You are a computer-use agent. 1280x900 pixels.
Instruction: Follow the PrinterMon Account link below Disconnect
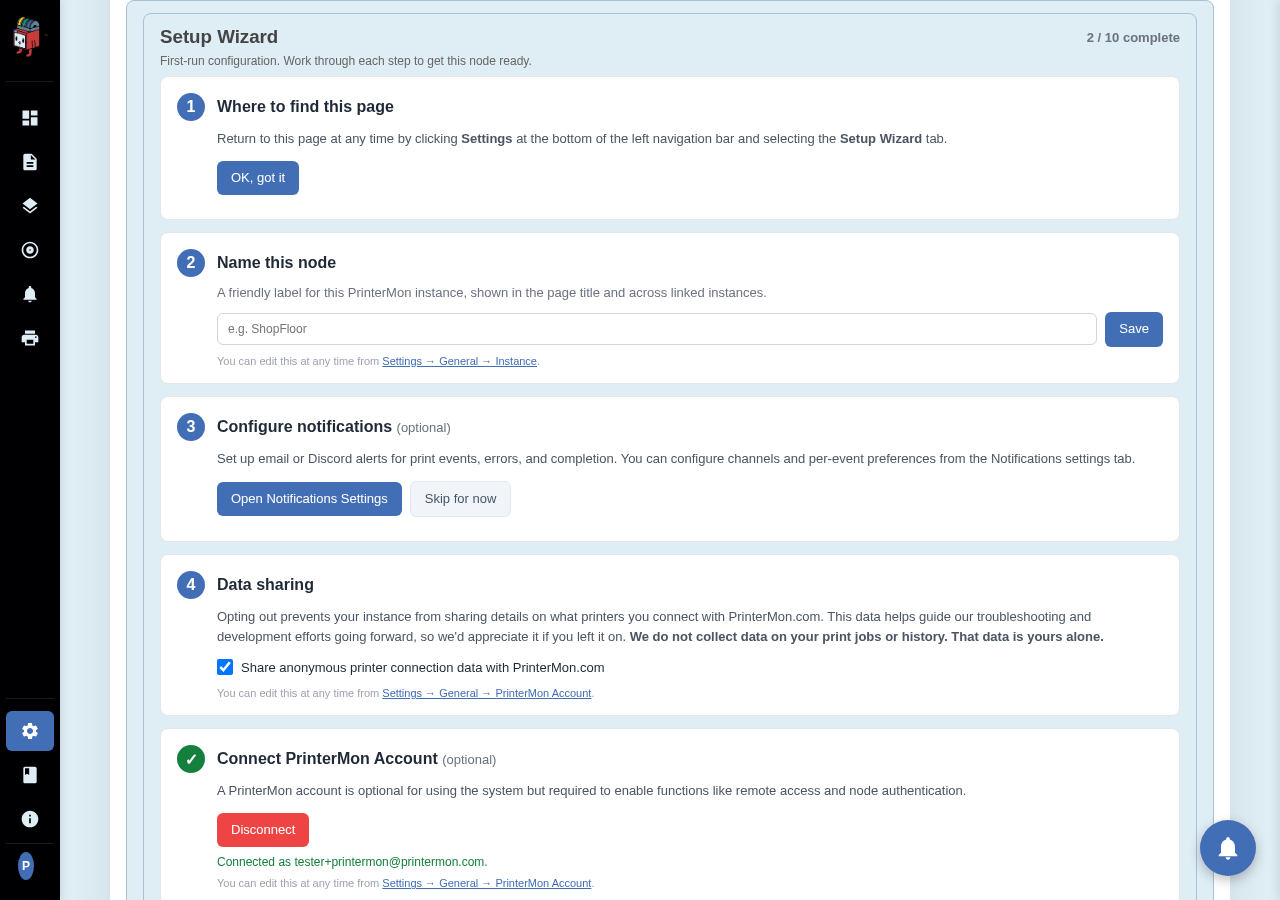(487, 883)
